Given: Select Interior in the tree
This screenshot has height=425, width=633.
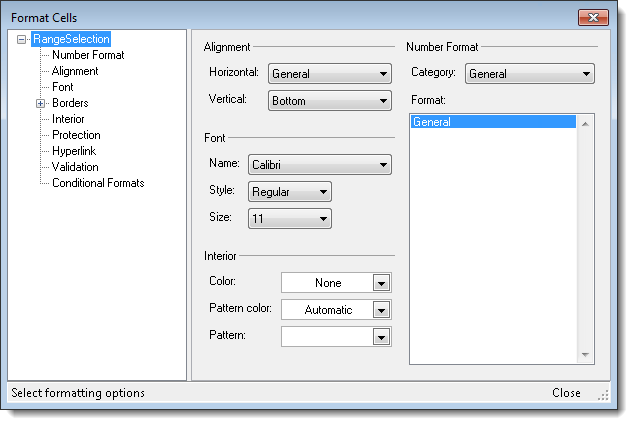Looking at the screenshot, I should [68, 119].
